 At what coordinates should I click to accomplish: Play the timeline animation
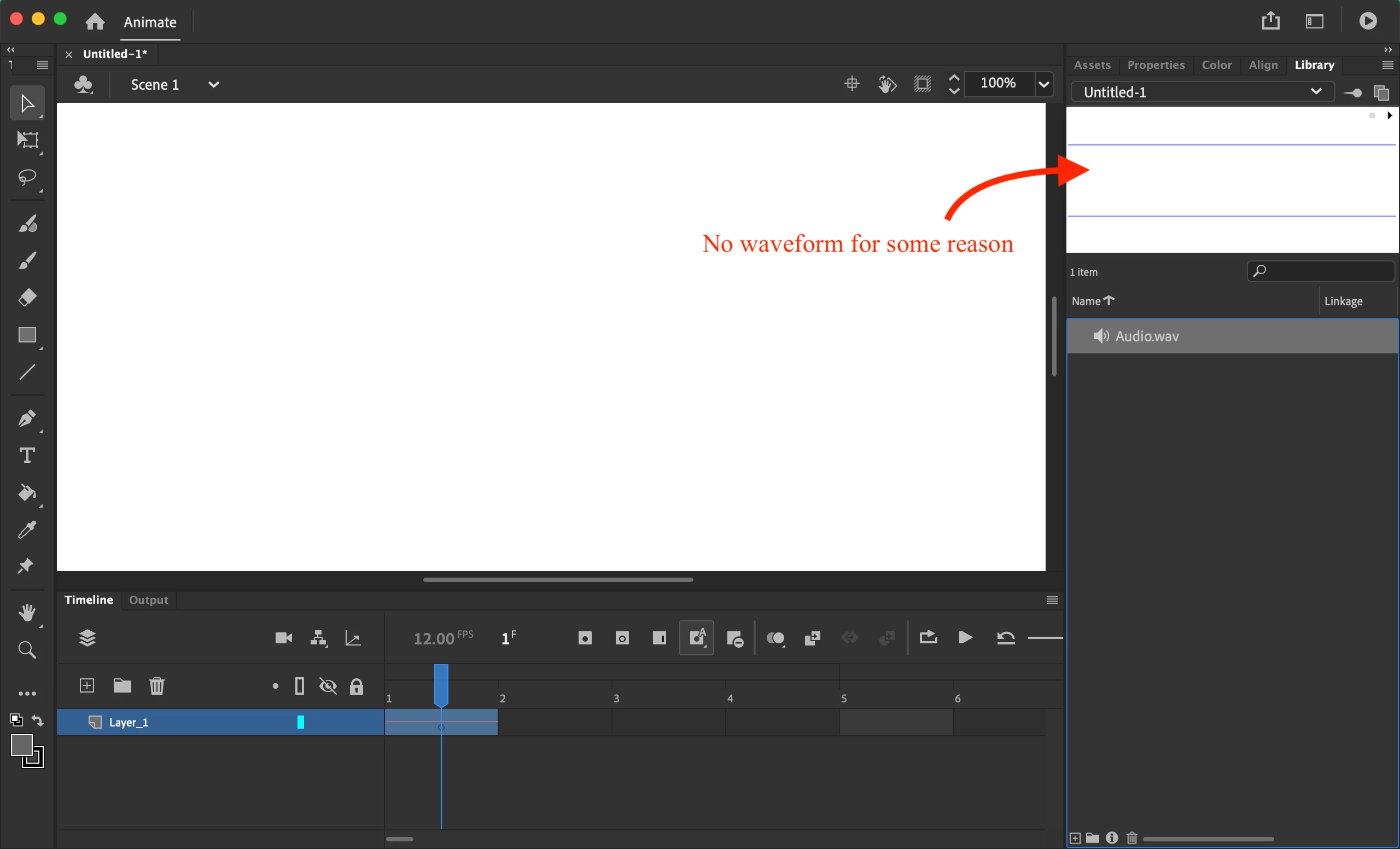[965, 638]
